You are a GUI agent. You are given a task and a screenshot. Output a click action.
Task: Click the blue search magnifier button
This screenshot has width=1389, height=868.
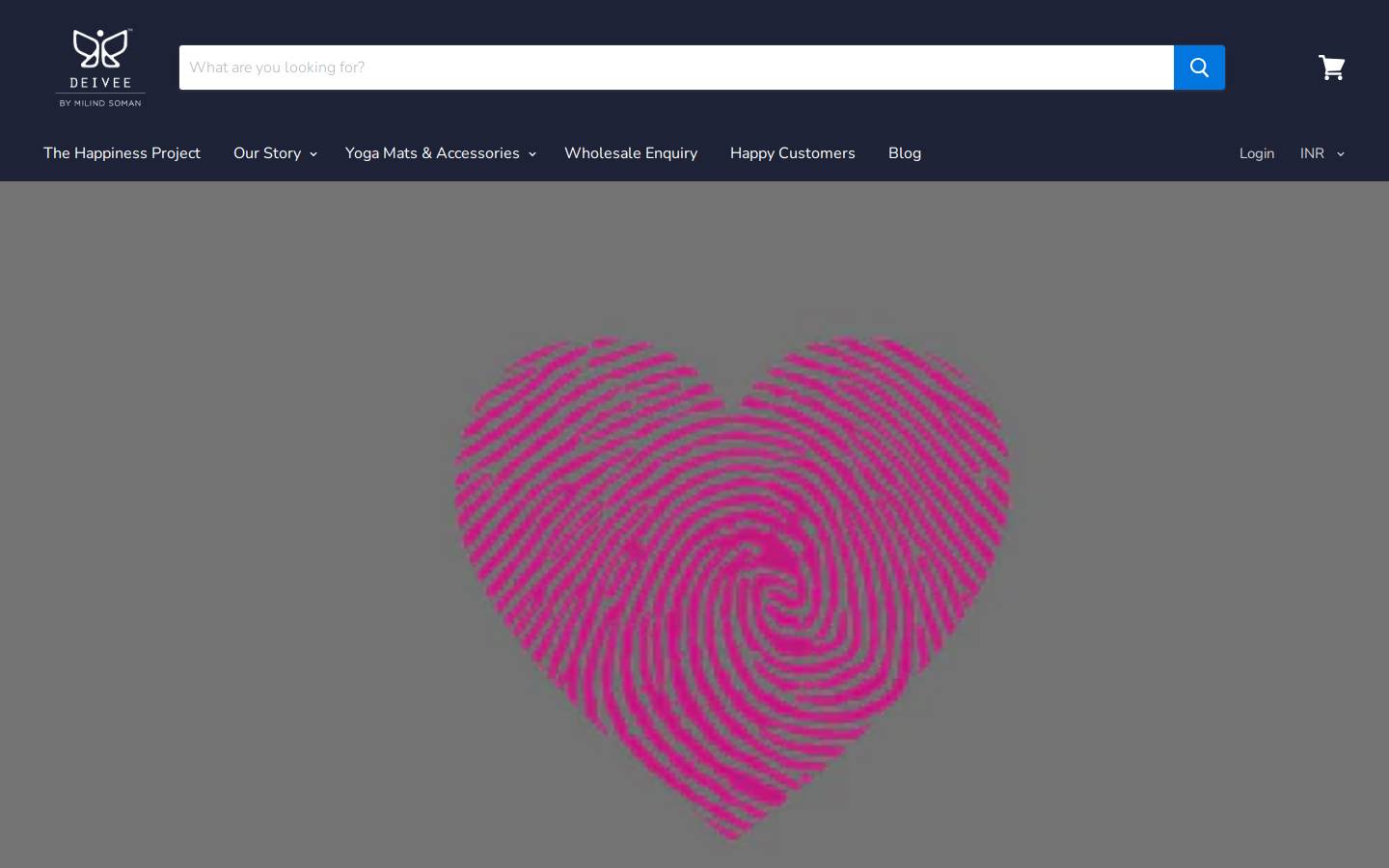pyautogui.click(x=1199, y=68)
